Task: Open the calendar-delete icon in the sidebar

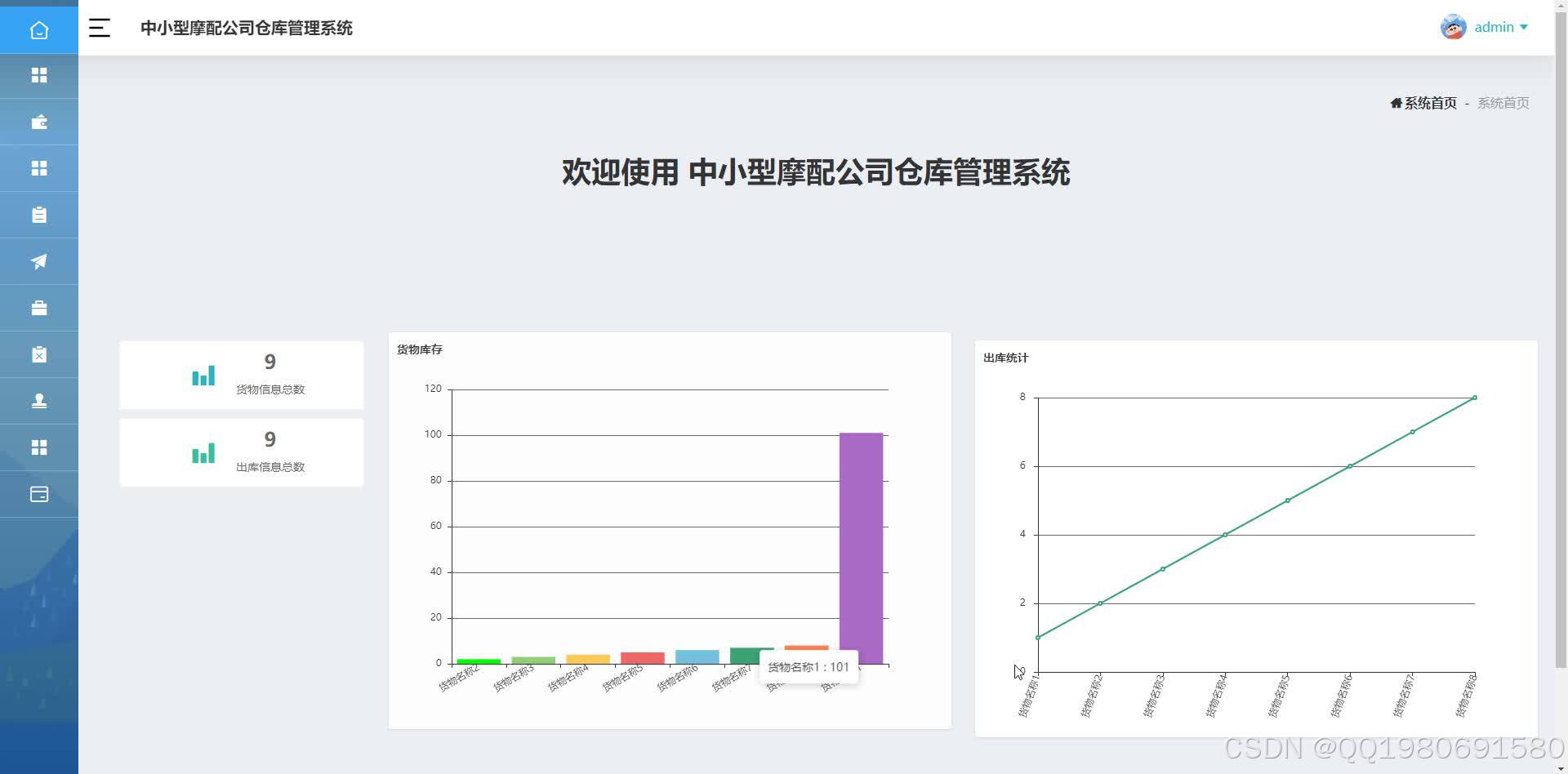Action: click(x=38, y=354)
